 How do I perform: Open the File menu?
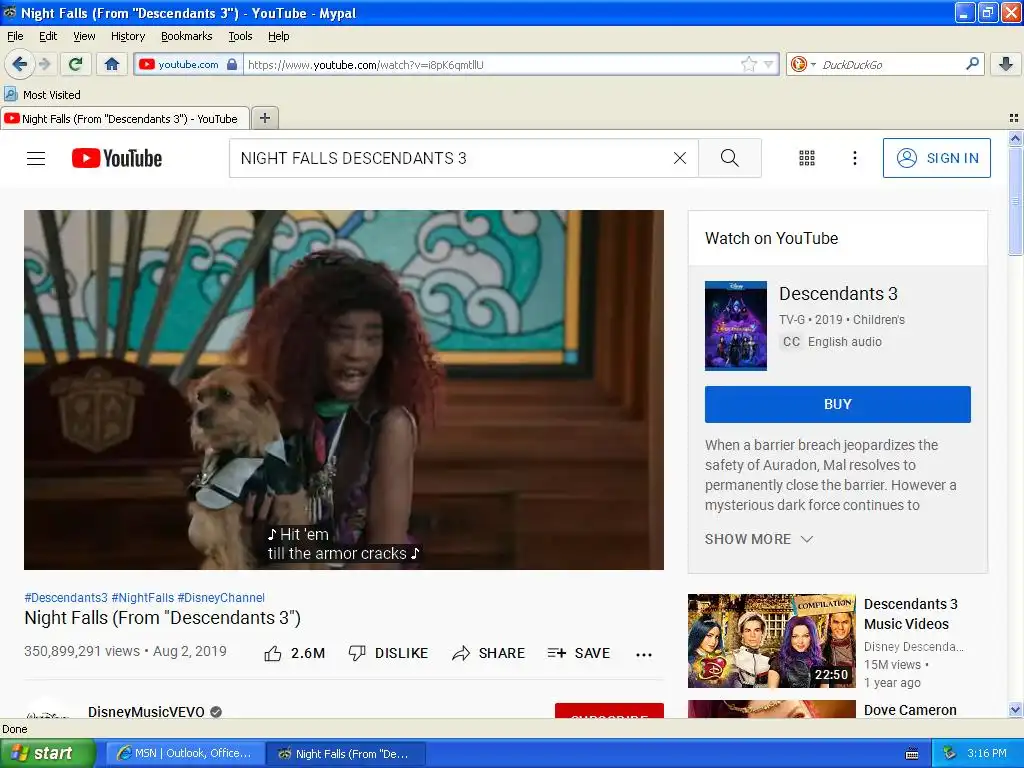click(15, 36)
